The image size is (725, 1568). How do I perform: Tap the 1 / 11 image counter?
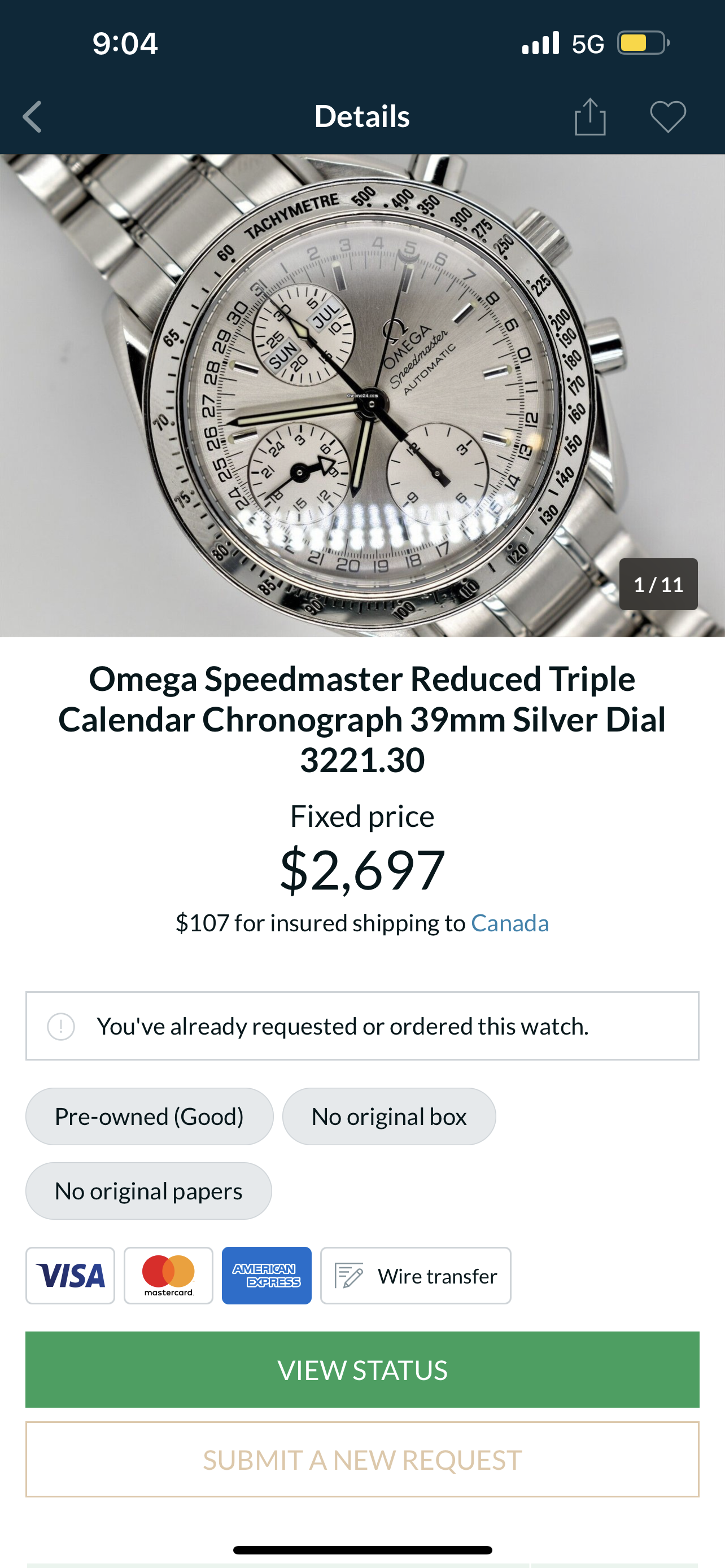click(x=658, y=584)
